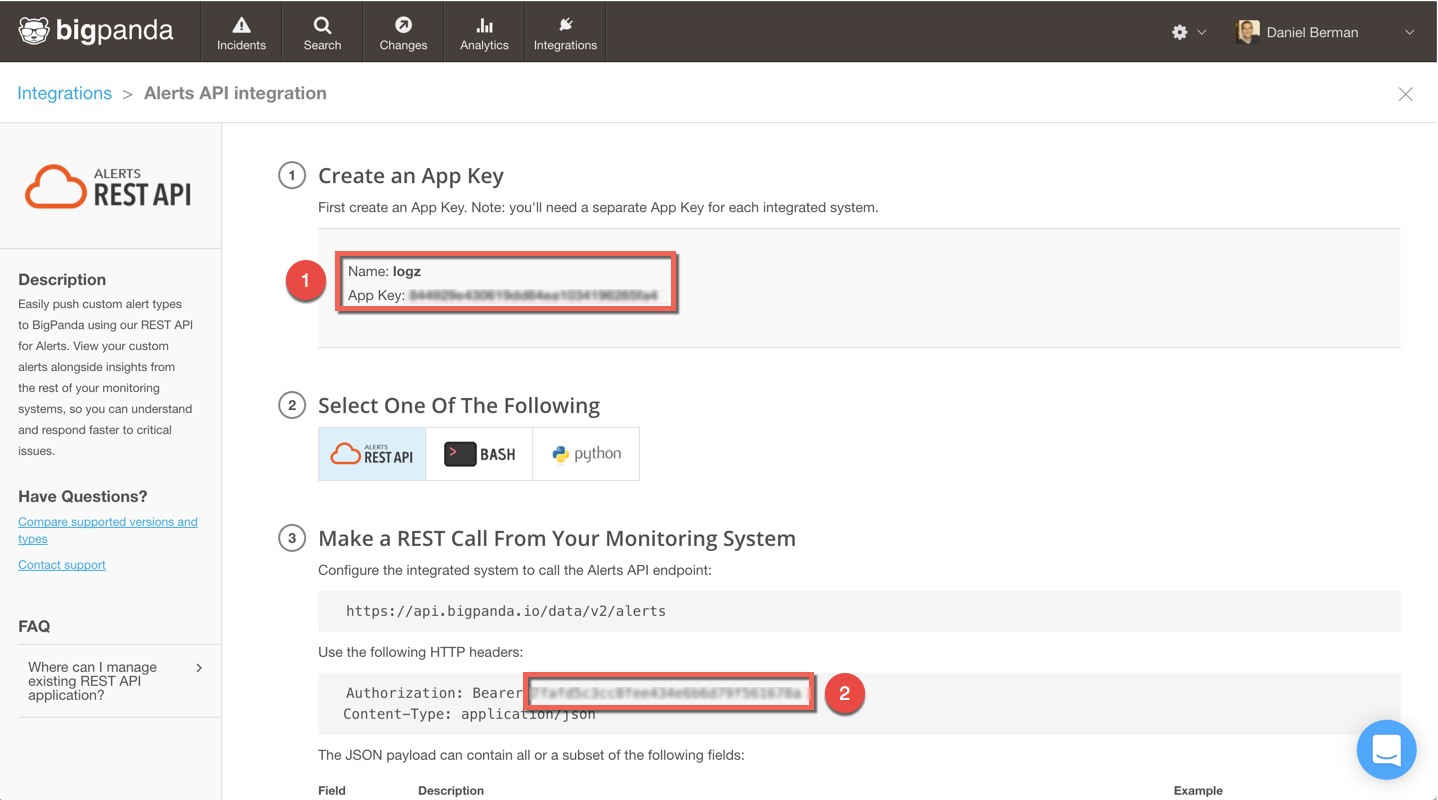Open the Analytics section
The height and width of the screenshot is (800, 1438).
[x=484, y=33]
